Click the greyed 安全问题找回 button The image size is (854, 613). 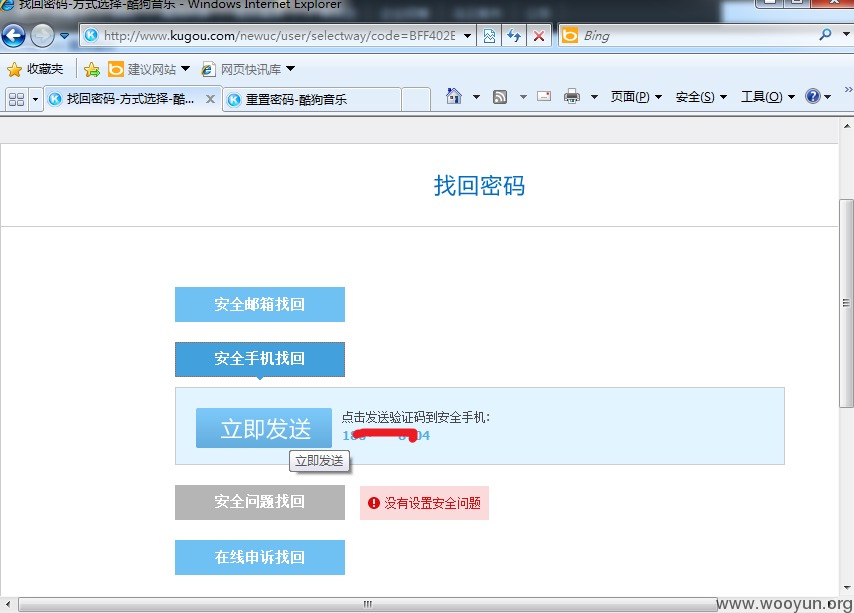(260, 502)
